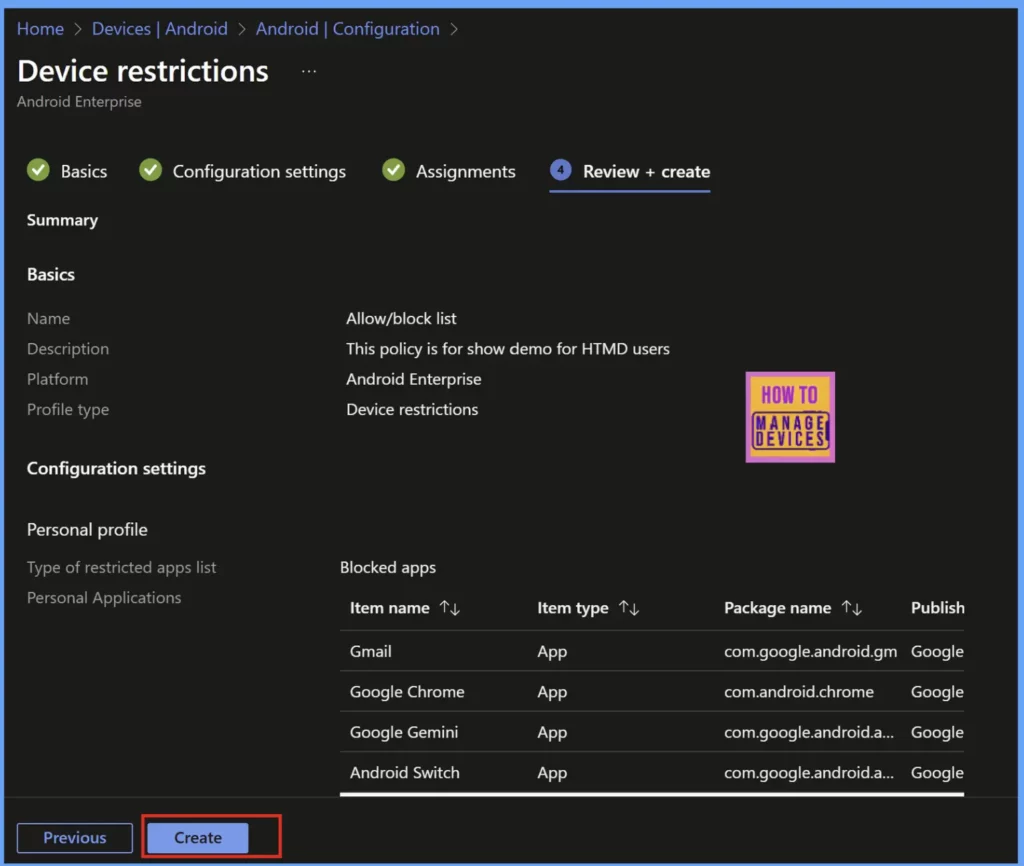Sort table by Package name arrows
This screenshot has height=866, width=1024.
(852, 608)
